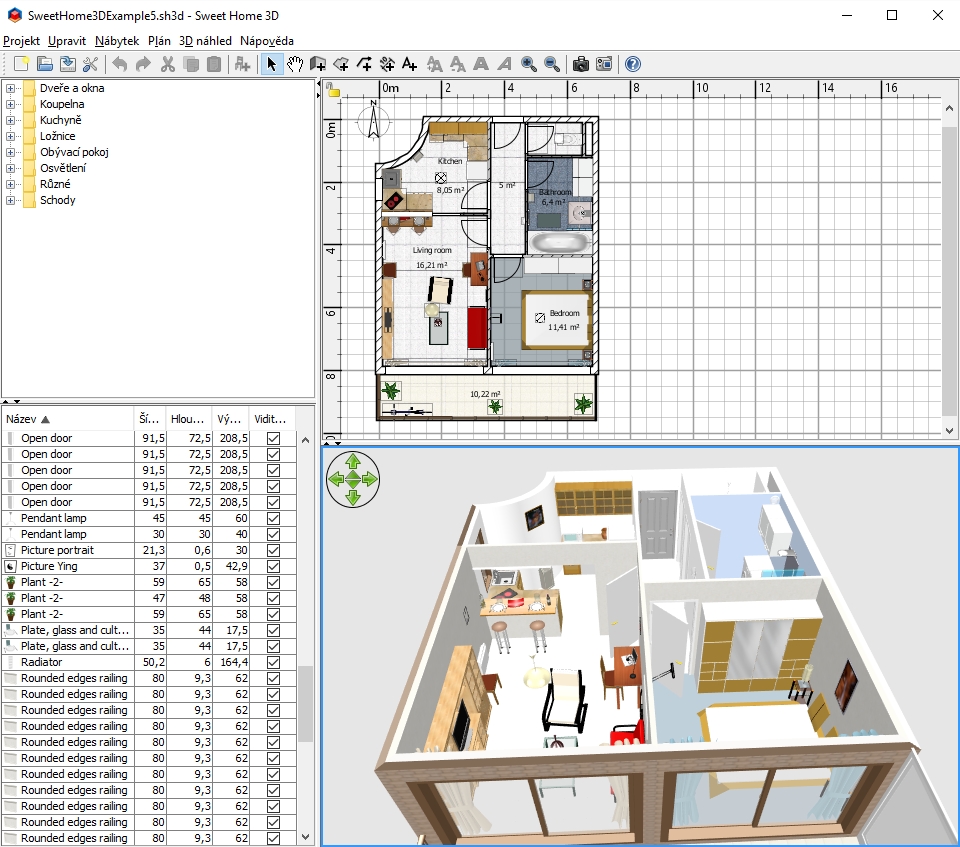Click the Vidit... column header
960x847 pixels.
pos(270,419)
